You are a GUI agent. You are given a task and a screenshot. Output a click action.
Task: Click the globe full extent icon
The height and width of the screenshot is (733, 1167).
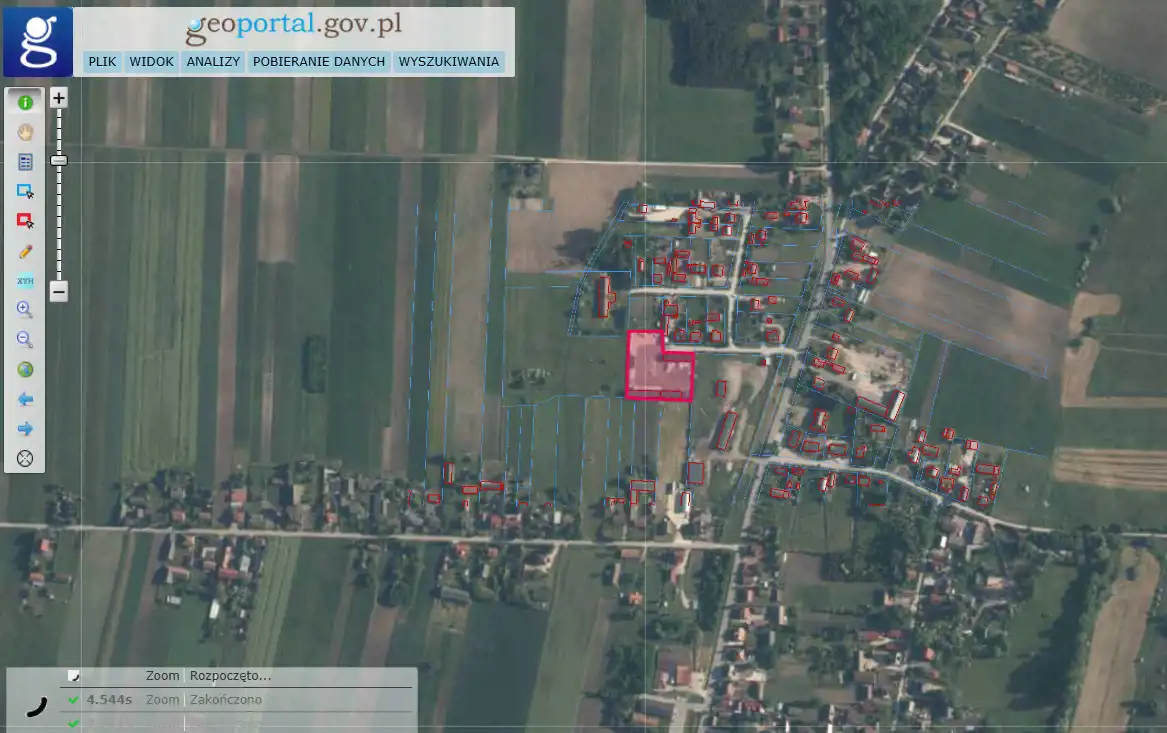tap(25, 370)
